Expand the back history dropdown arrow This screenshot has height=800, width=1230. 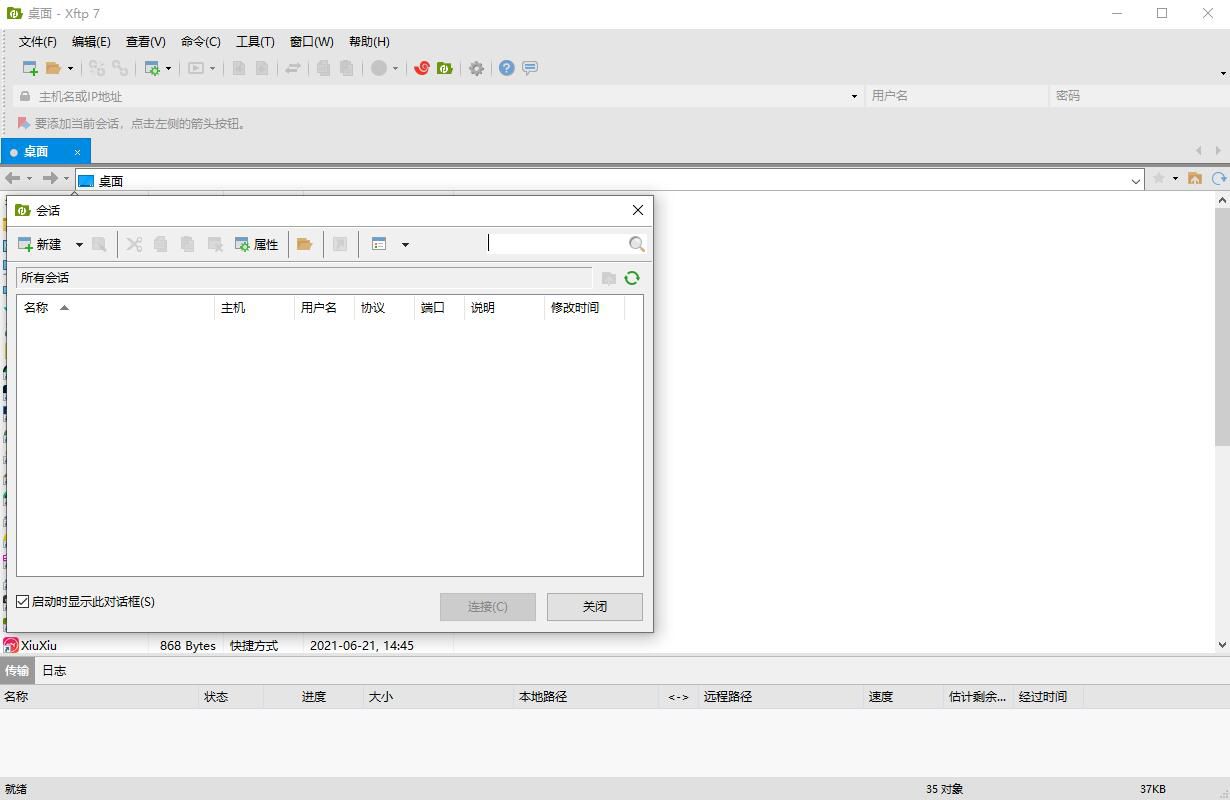[29, 178]
